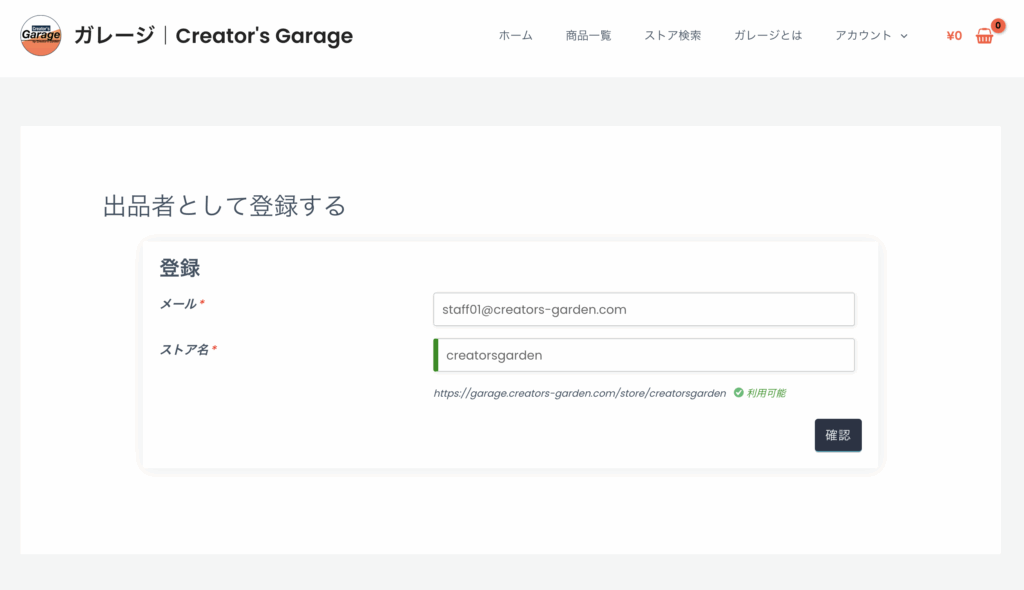
Task: Expand the アカウント dropdown chevron
Action: [x=904, y=36]
